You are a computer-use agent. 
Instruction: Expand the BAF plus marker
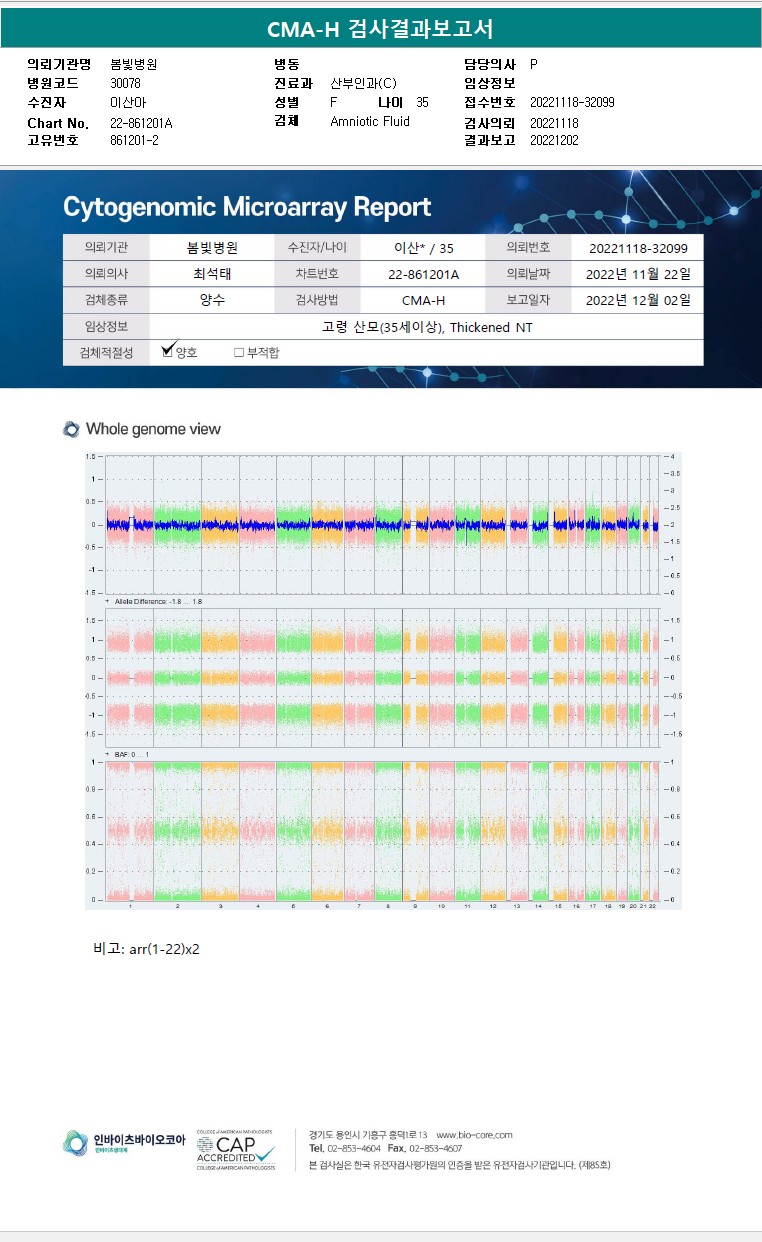108,753
